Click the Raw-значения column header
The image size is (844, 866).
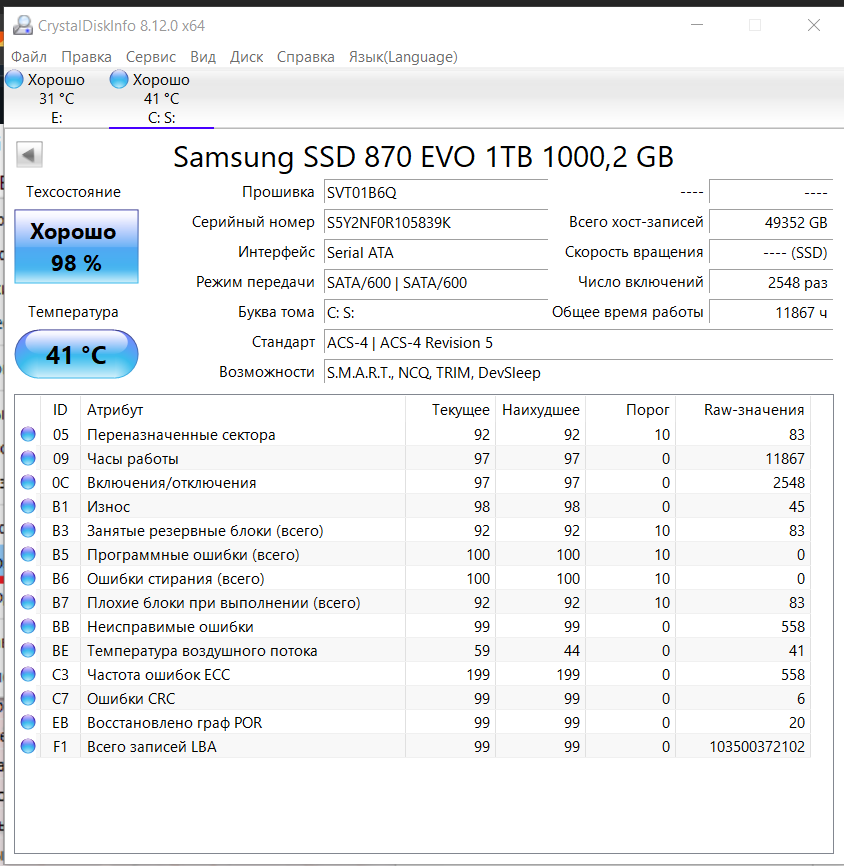(754, 410)
